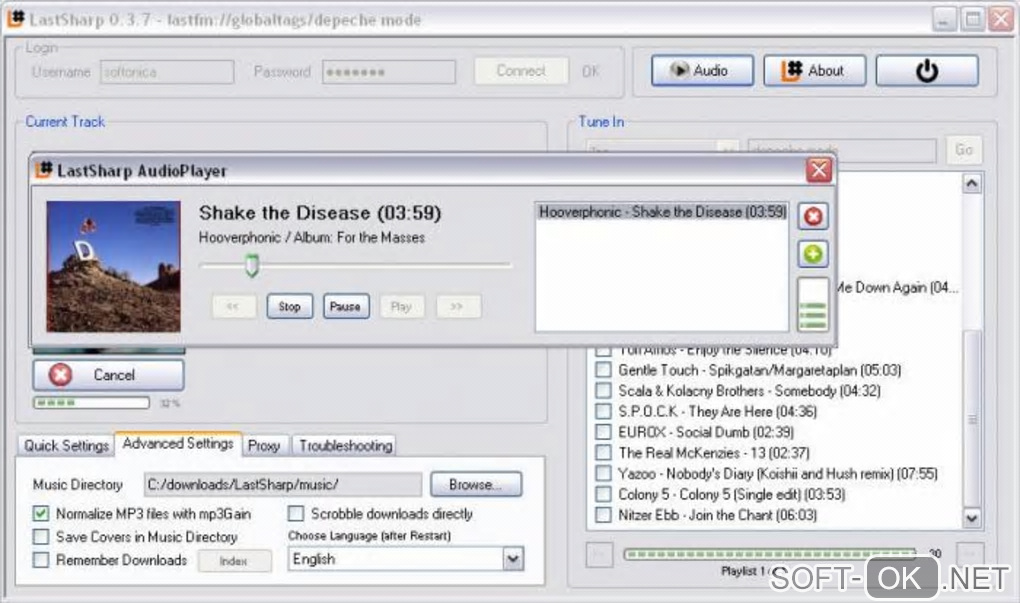
Task: Click the album cover thumbnail
Action: coord(113,267)
